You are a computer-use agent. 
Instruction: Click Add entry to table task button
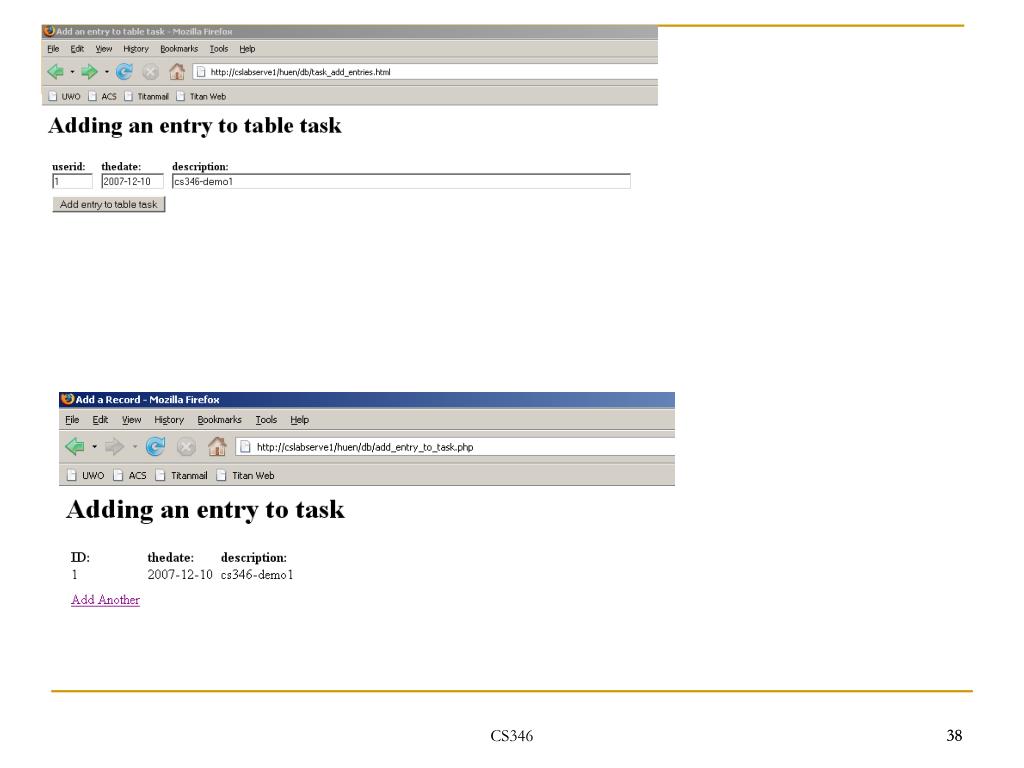click(109, 204)
